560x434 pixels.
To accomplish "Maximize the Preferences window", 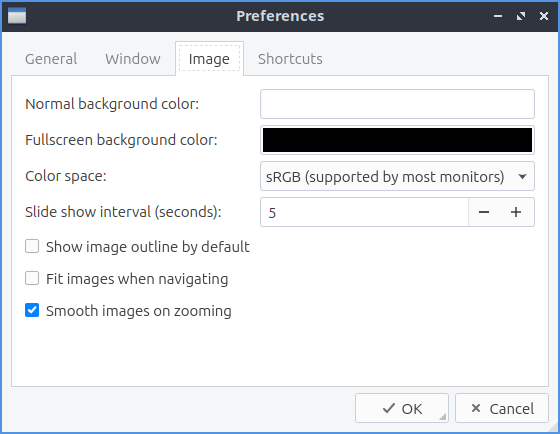I will [x=521, y=16].
